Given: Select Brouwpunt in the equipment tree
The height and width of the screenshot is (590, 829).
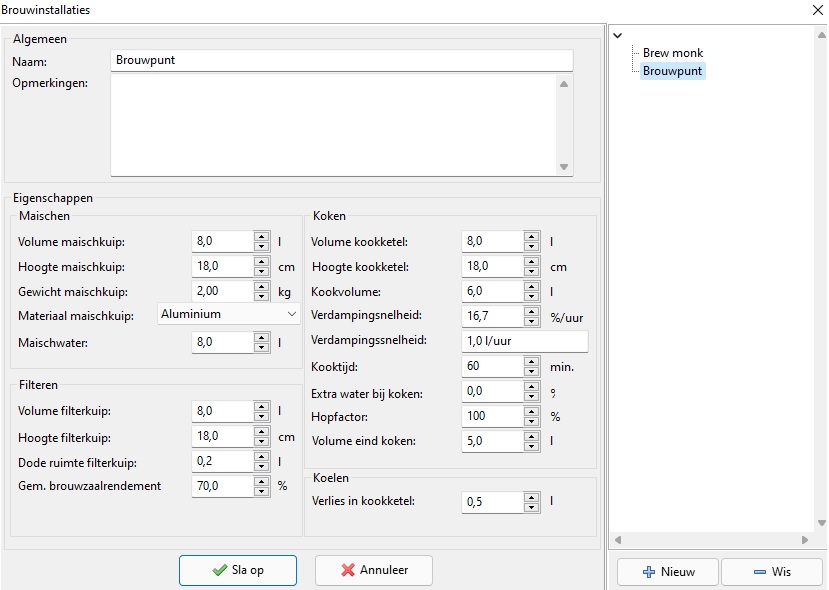Looking at the screenshot, I should click(x=672, y=71).
